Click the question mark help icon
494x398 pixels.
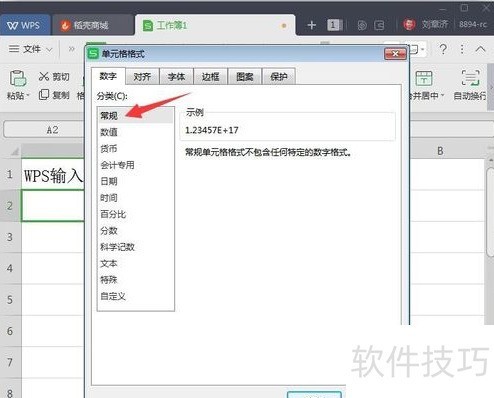pos(443,49)
